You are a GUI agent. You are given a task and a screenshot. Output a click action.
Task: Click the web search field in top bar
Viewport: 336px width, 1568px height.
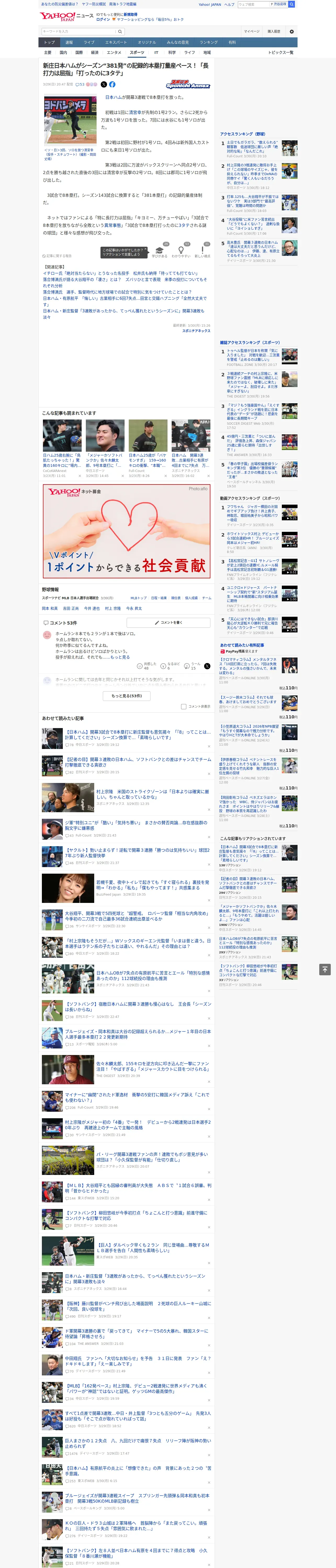(254, 4)
